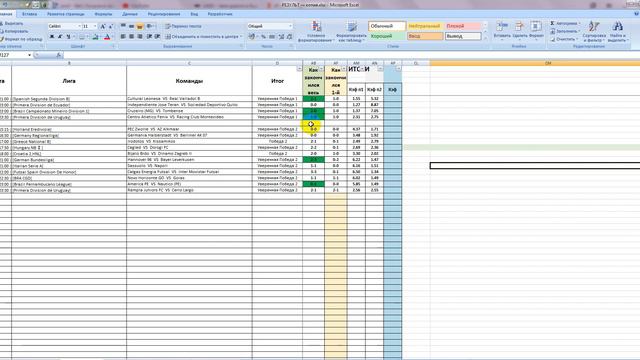
Task: Switch to the Рецензирование tab
Action: coord(164,14)
